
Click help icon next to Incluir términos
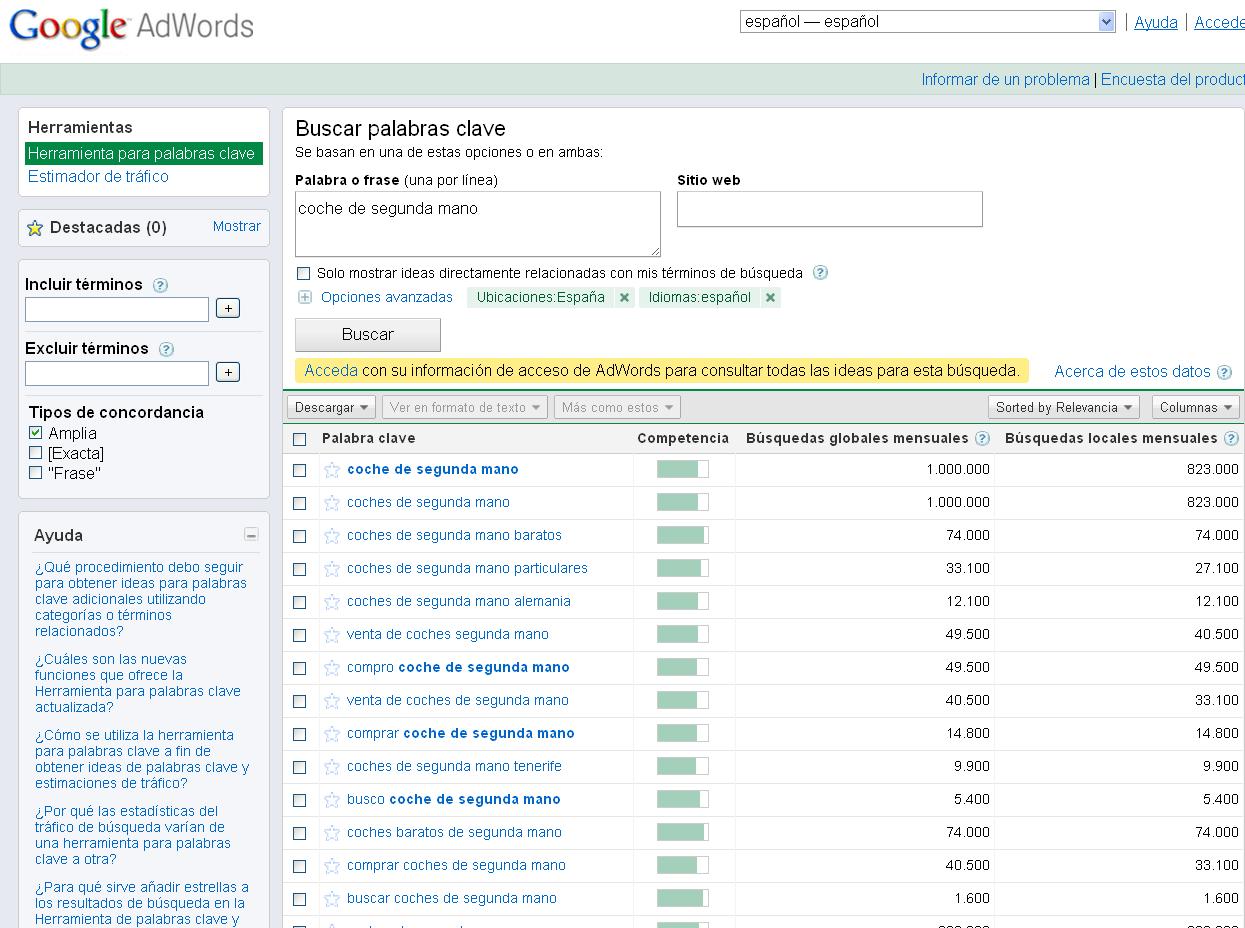(160, 285)
